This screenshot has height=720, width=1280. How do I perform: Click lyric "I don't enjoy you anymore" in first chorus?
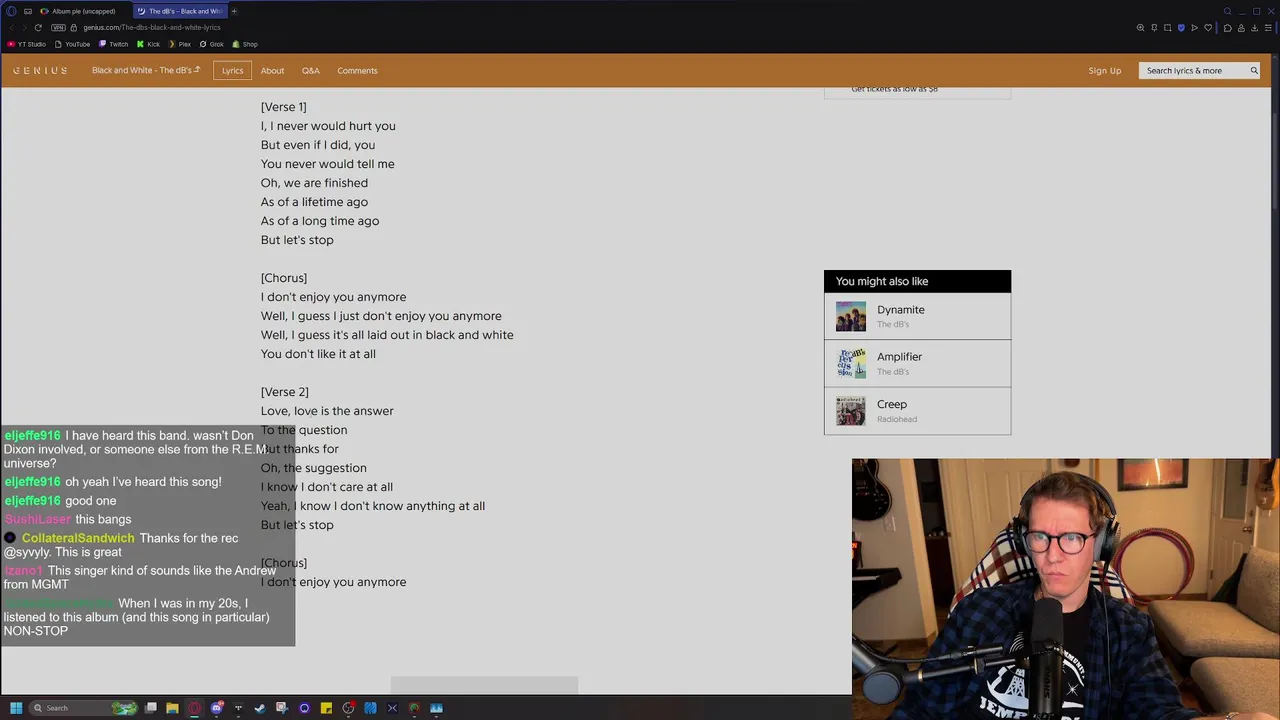pyautogui.click(x=333, y=297)
